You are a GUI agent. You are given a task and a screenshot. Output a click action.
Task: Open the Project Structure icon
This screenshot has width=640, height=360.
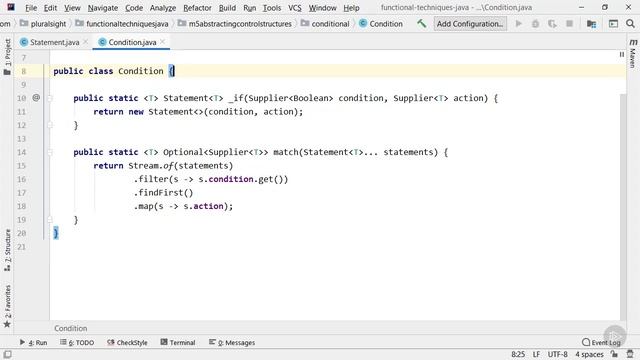click(x=591, y=24)
